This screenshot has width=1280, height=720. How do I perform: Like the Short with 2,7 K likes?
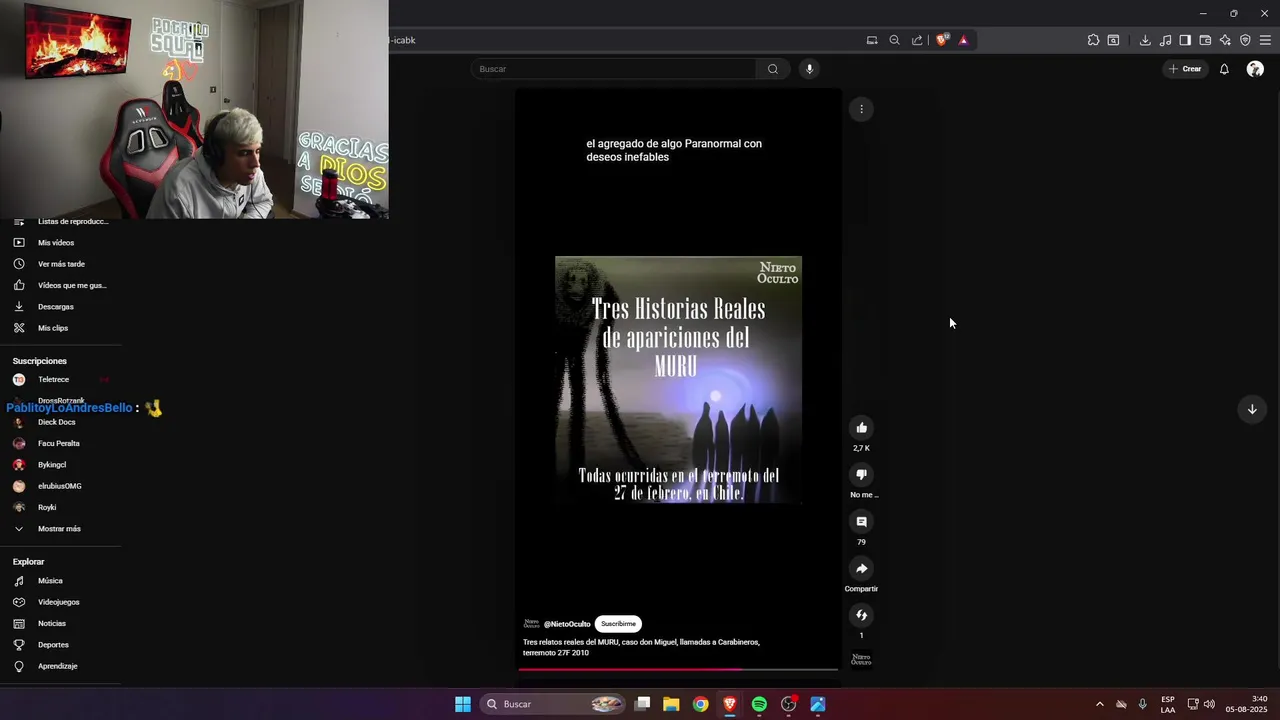(x=861, y=428)
